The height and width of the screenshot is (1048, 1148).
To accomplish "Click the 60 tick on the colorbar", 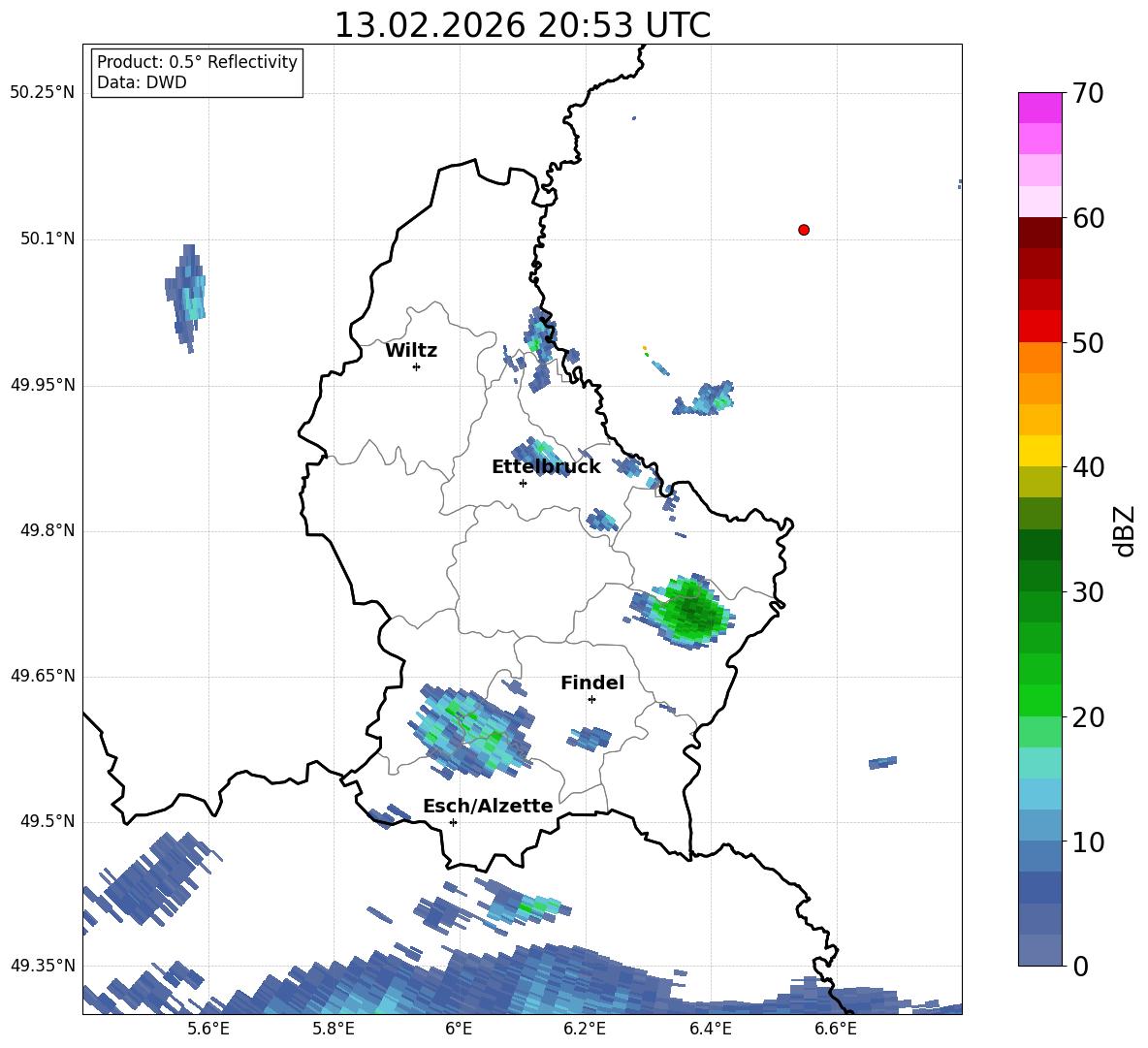I will coord(1088,218).
